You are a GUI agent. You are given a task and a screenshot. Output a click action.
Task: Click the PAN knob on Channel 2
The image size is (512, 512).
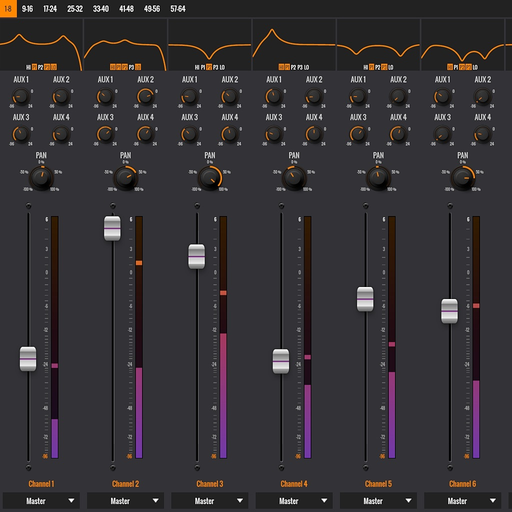[x=126, y=178]
